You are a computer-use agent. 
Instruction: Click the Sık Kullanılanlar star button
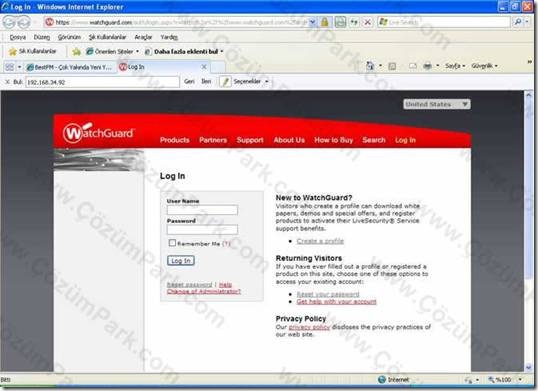[x=32, y=51]
